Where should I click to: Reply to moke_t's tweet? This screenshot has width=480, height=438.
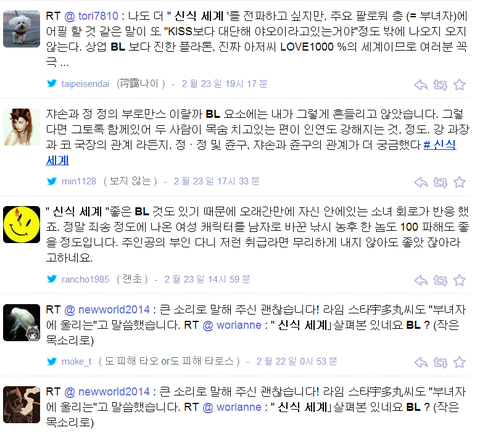click(x=421, y=362)
